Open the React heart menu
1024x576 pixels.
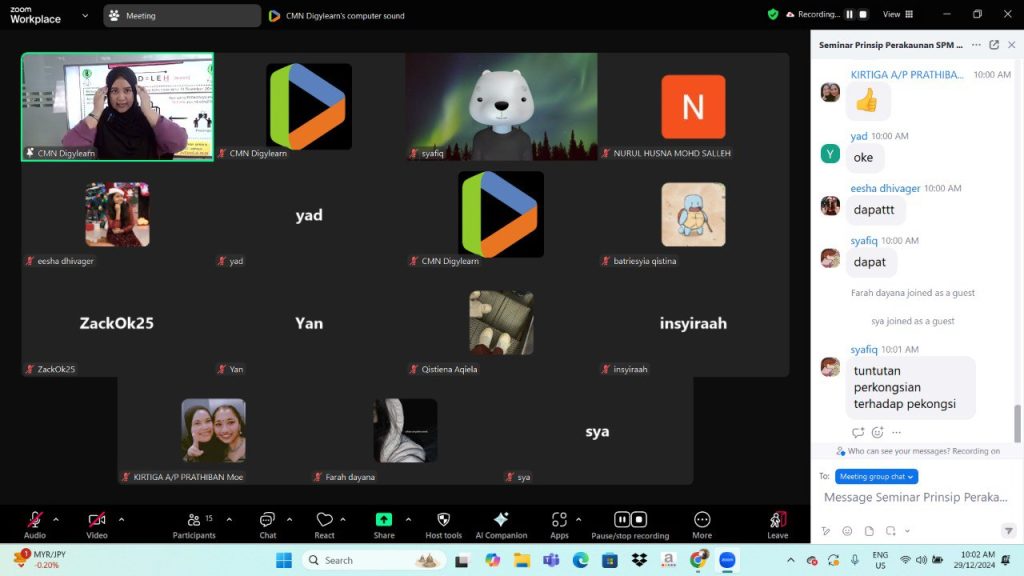(324, 524)
